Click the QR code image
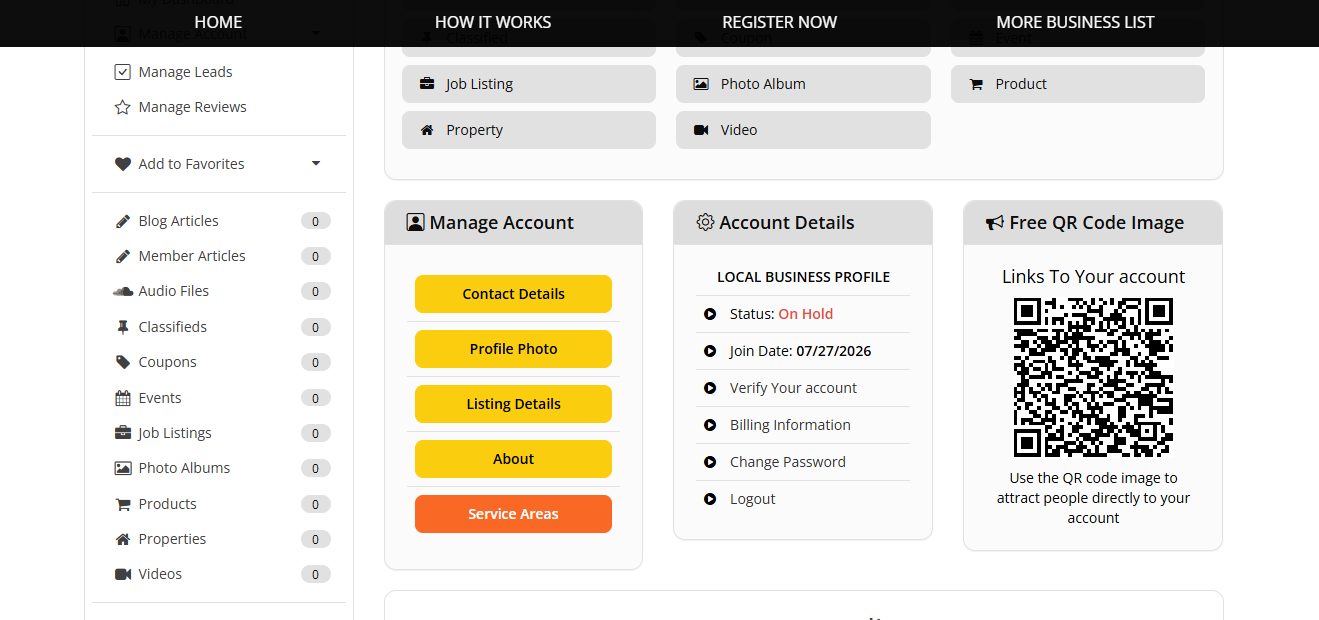Screen dimensions: 1319x620 (1093, 377)
